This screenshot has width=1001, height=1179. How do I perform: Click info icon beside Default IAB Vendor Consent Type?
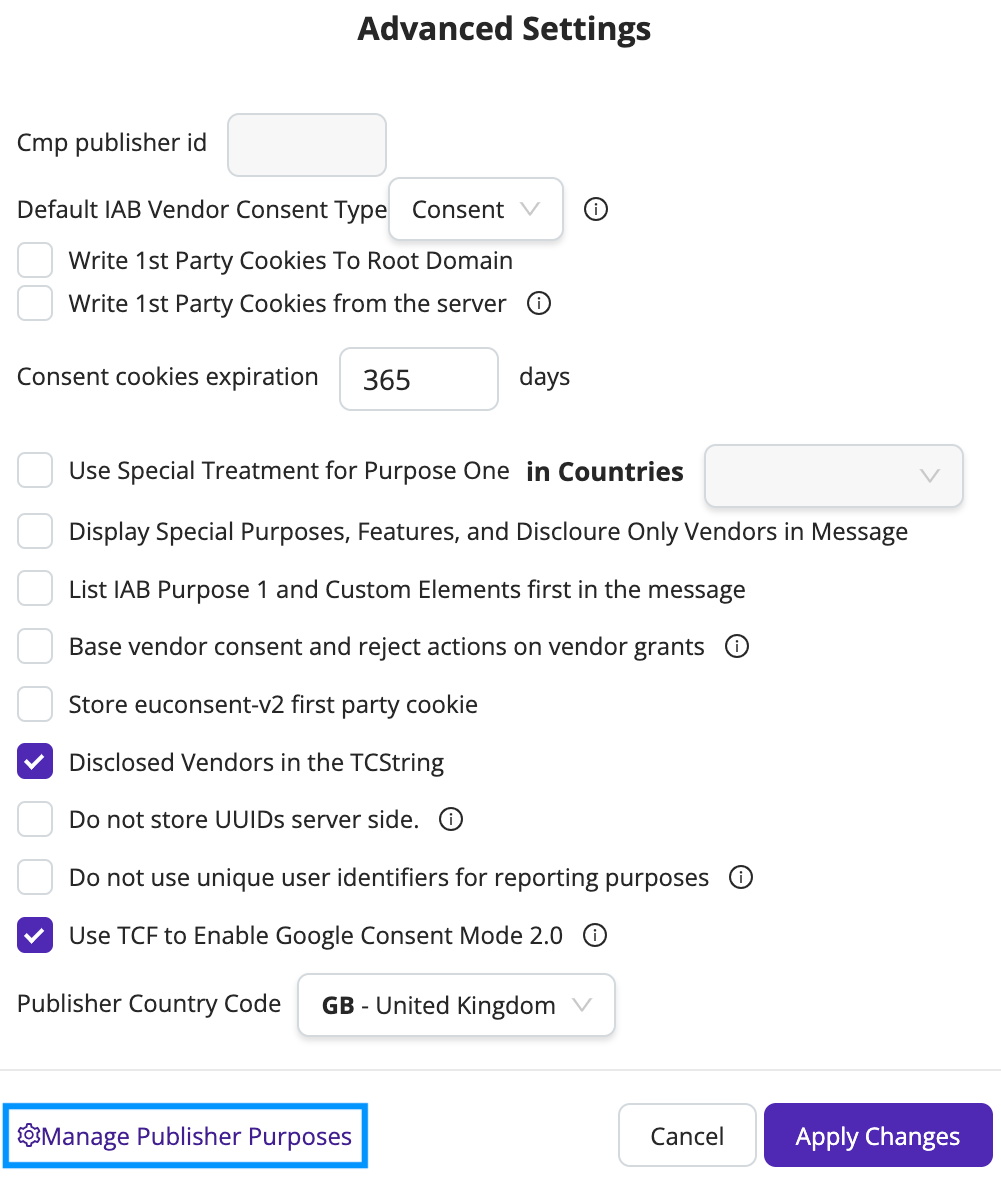coord(596,209)
